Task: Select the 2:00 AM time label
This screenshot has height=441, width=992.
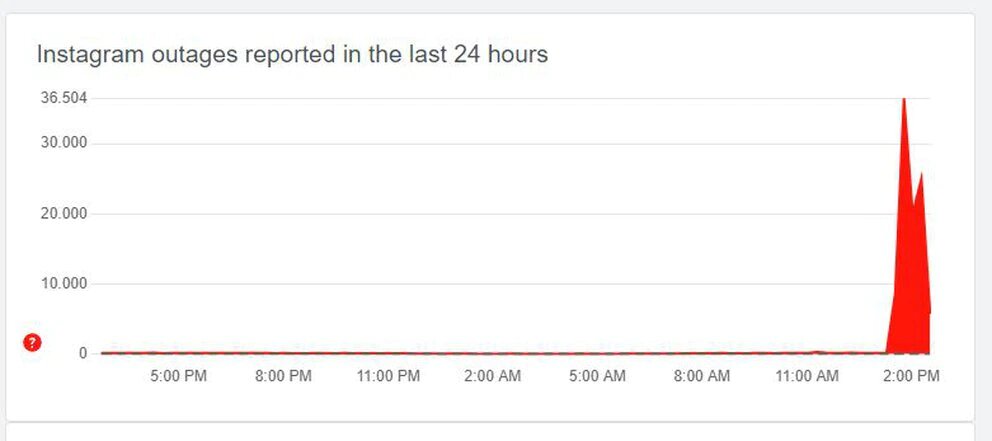Action: [493, 377]
